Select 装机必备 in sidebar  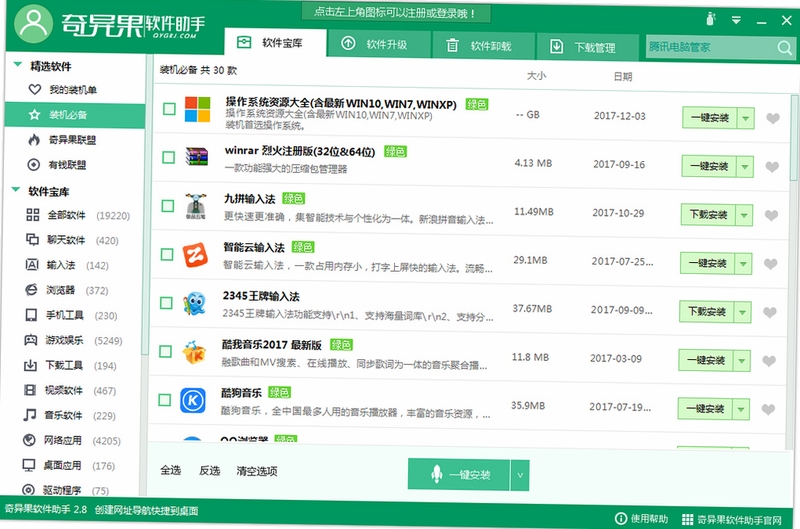pyautogui.click(x=75, y=115)
